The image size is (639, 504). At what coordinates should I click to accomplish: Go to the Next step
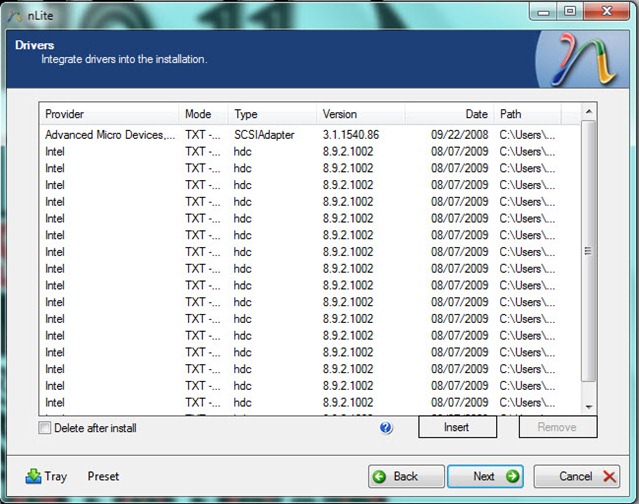click(x=485, y=476)
